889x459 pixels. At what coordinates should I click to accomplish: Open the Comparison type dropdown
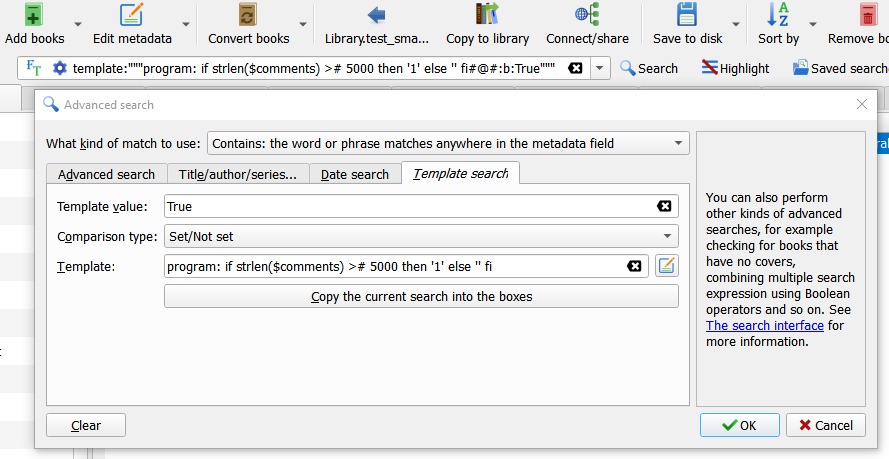tap(667, 237)
